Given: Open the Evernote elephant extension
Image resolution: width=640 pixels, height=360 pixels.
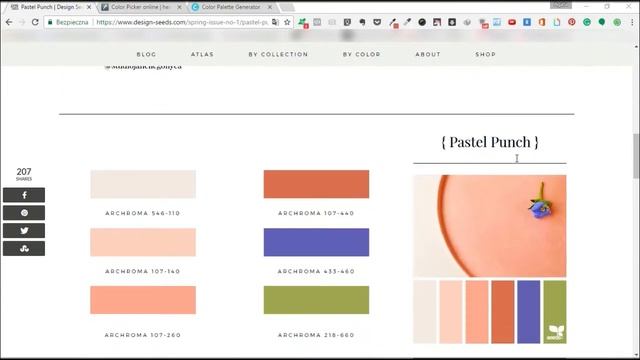Looking at the screenshot, I should (x=362, y=22).
